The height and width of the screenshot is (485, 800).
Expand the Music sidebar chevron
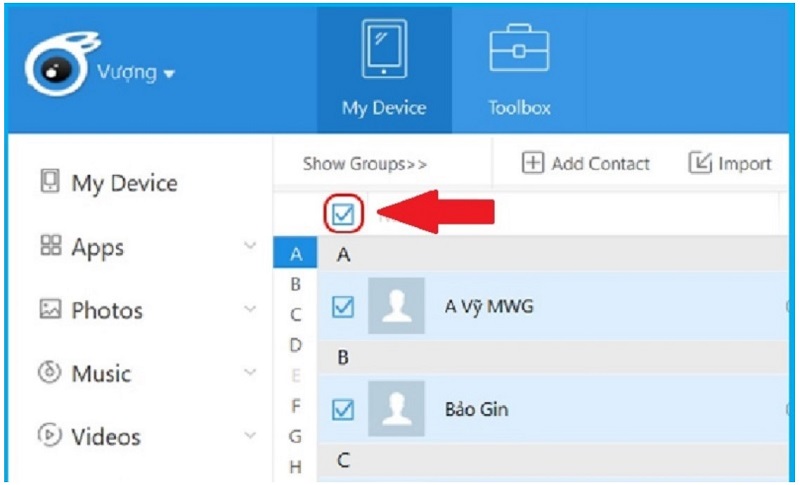(x=250, y=373)
